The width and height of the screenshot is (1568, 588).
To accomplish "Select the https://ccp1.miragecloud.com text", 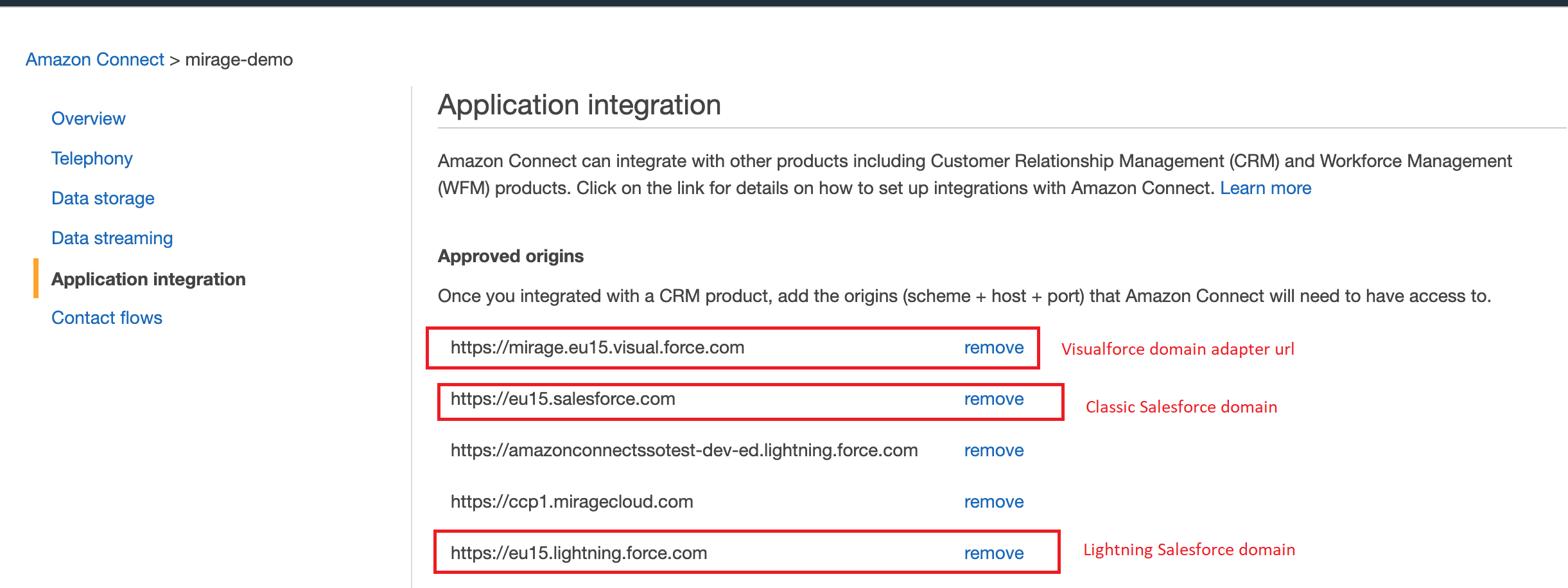I will click(x=571, y=502).
